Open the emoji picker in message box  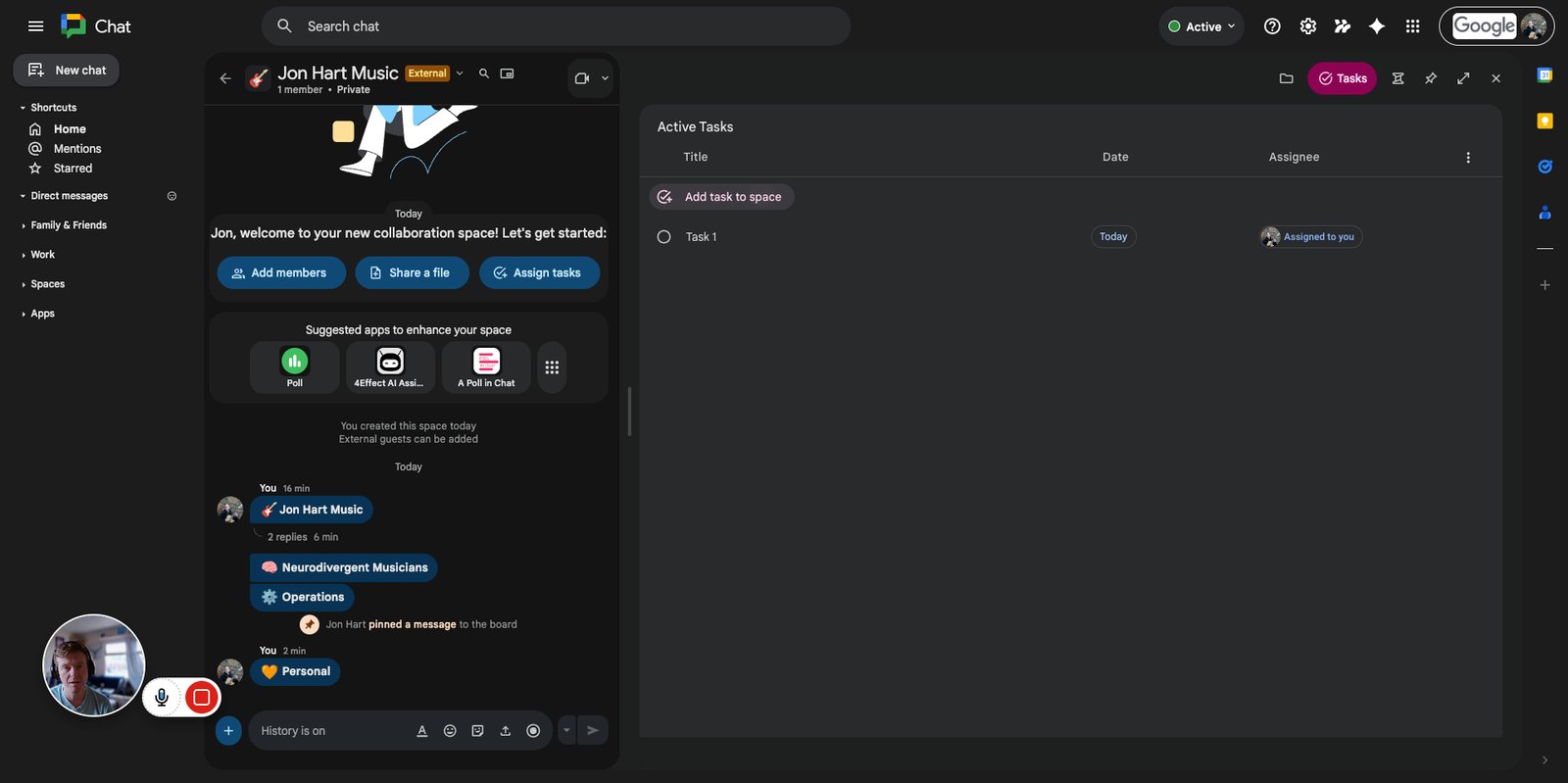450,731
